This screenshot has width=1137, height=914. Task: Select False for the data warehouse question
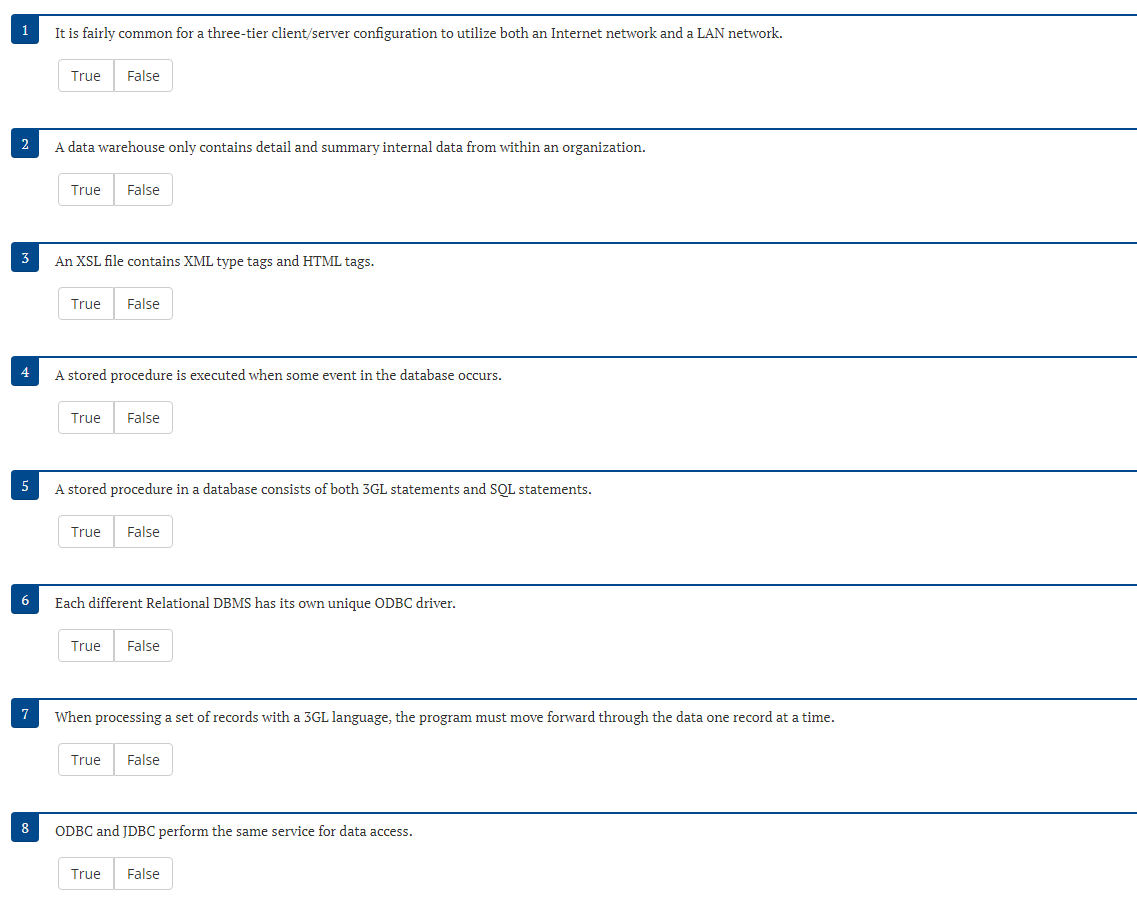click(x=143, y=189)
